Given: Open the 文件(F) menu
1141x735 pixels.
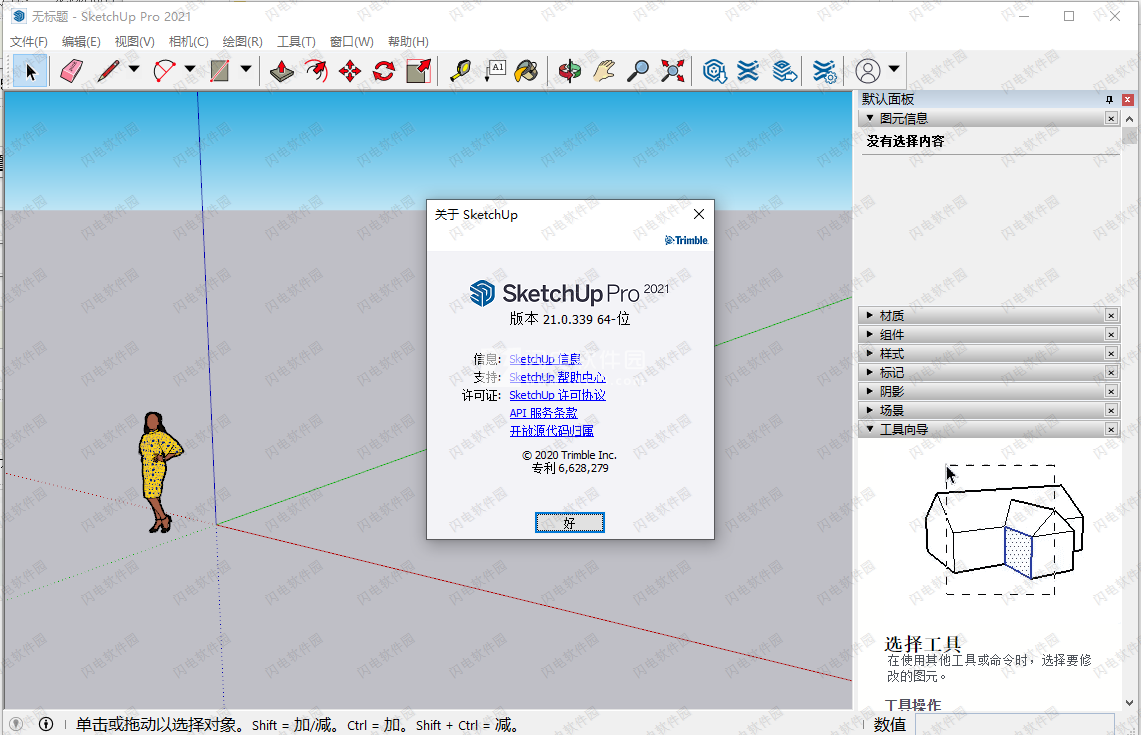Looking at the screenshot, I should 28,41.
